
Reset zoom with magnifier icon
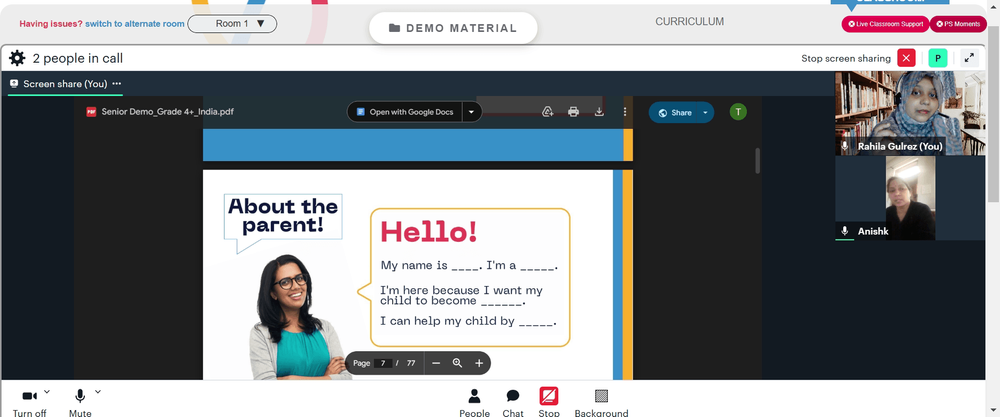(457, 363)
